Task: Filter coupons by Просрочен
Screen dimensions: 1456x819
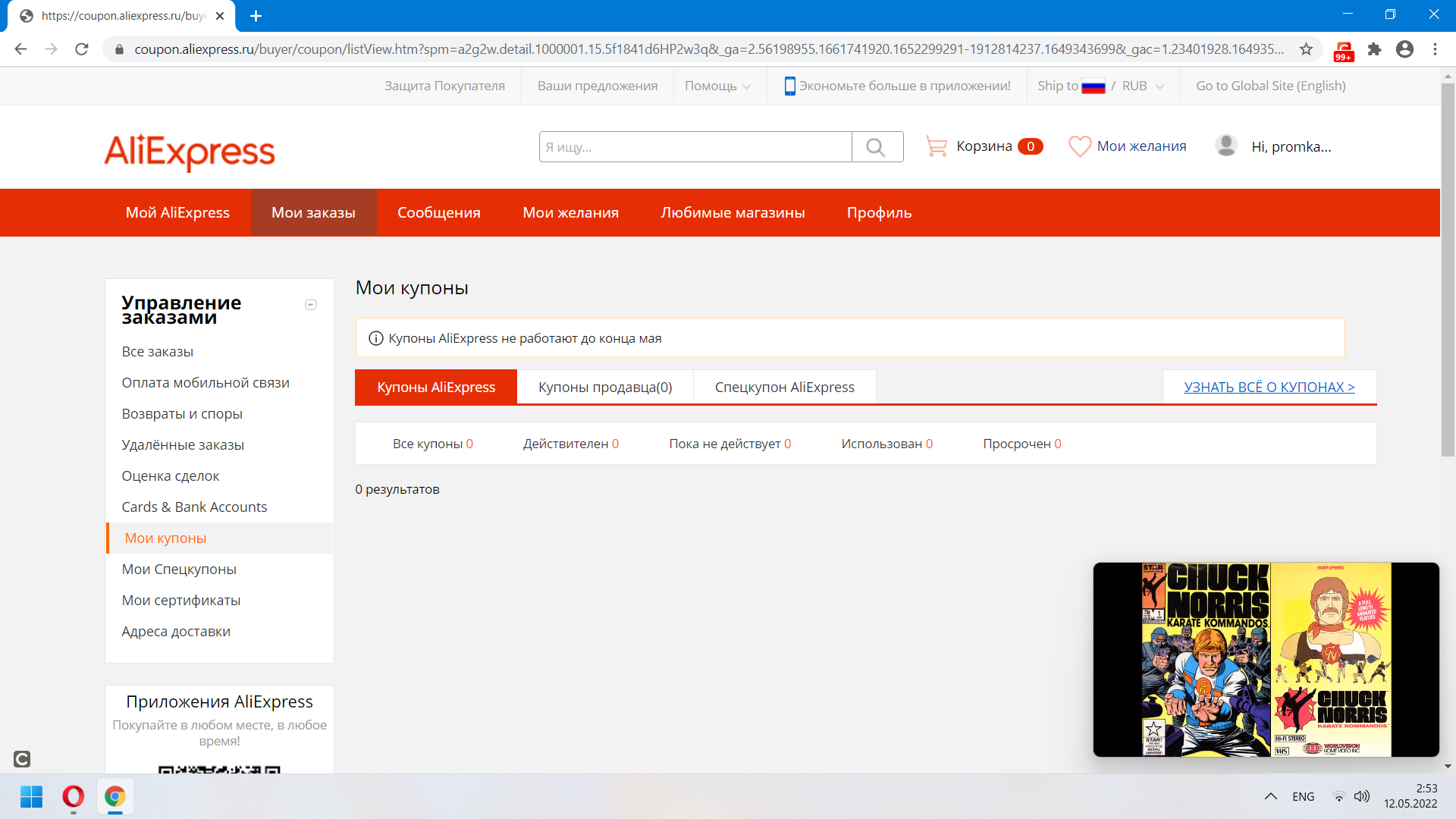Action: pos(1022,444)
